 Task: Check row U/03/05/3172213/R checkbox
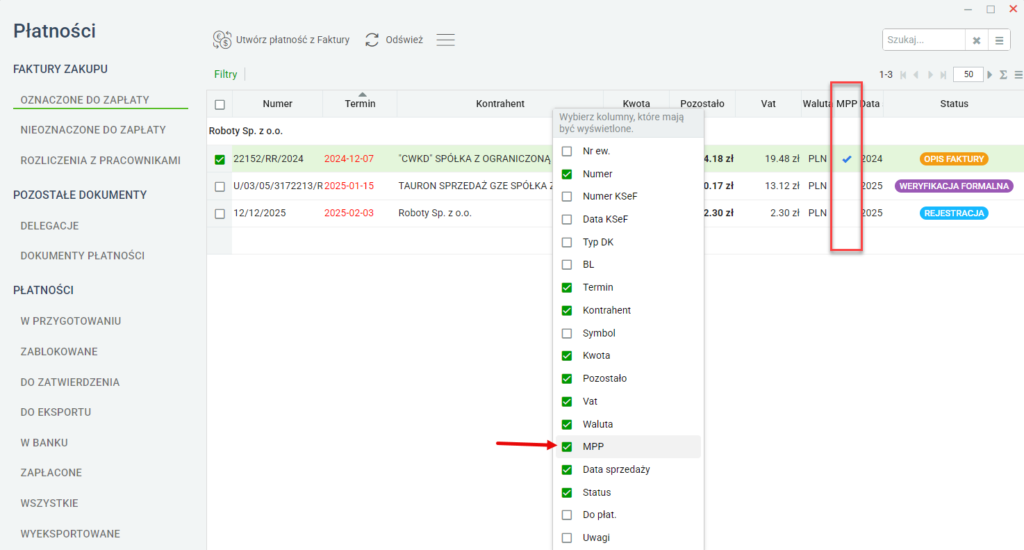coord(220,187)
